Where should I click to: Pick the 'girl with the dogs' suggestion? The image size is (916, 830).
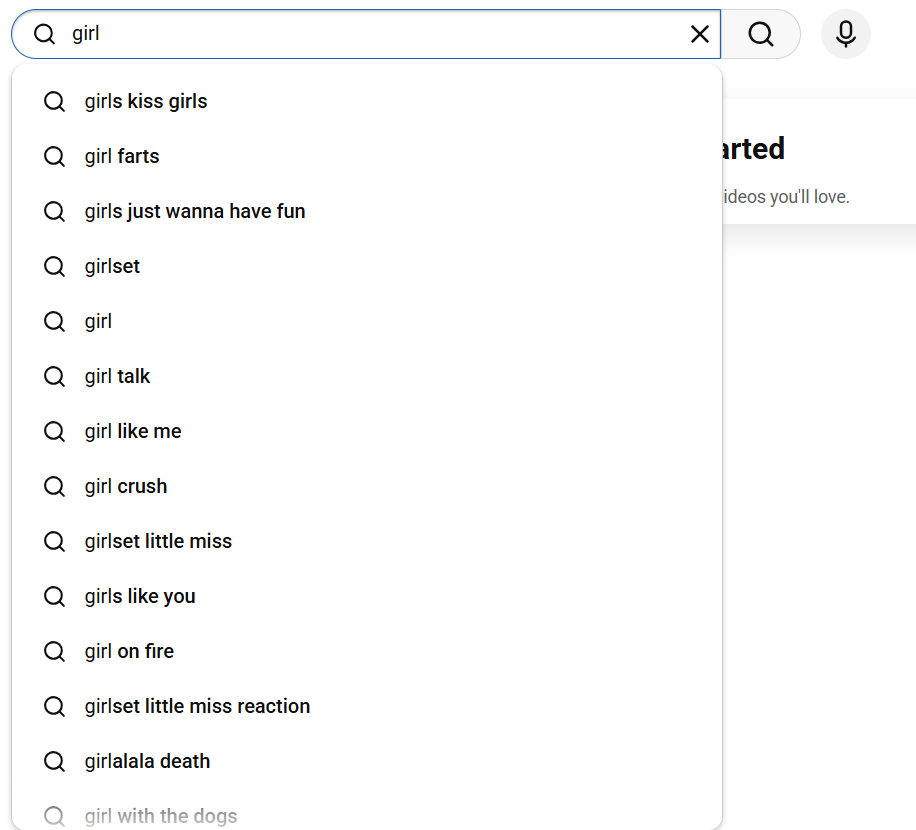[x=161, y=816]
